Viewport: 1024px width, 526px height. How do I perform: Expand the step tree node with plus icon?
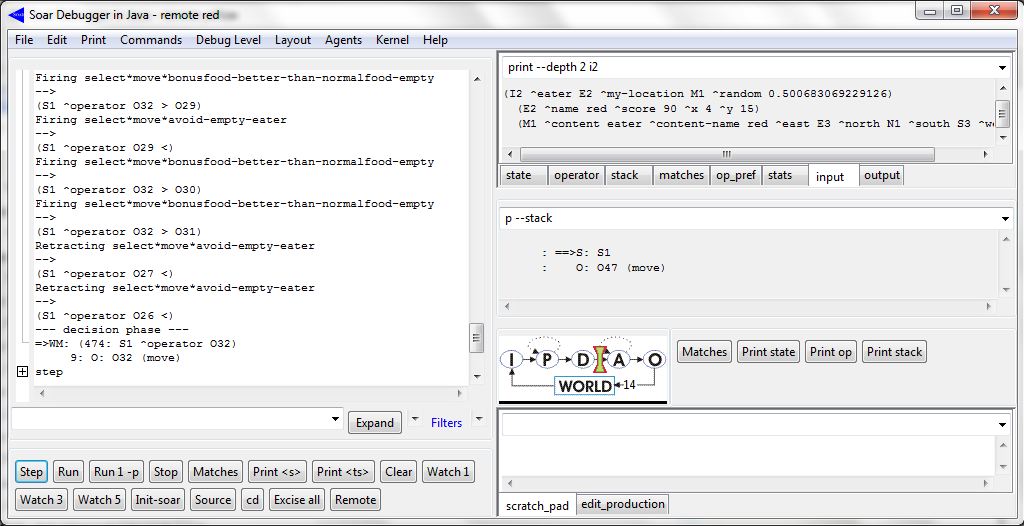pyautogui.click(x=22, y=372)
